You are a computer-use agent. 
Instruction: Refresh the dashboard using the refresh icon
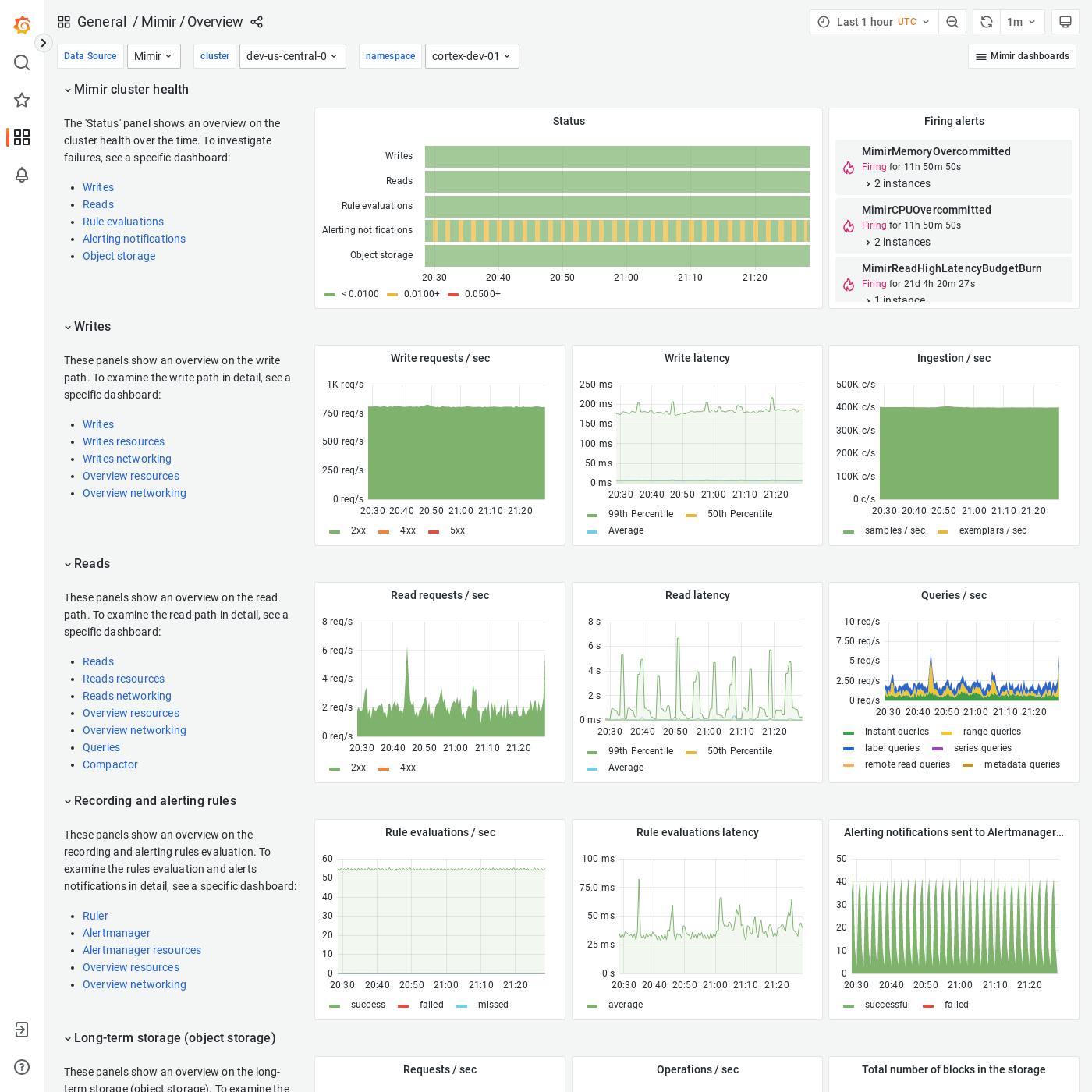click(x=986, y=22)
